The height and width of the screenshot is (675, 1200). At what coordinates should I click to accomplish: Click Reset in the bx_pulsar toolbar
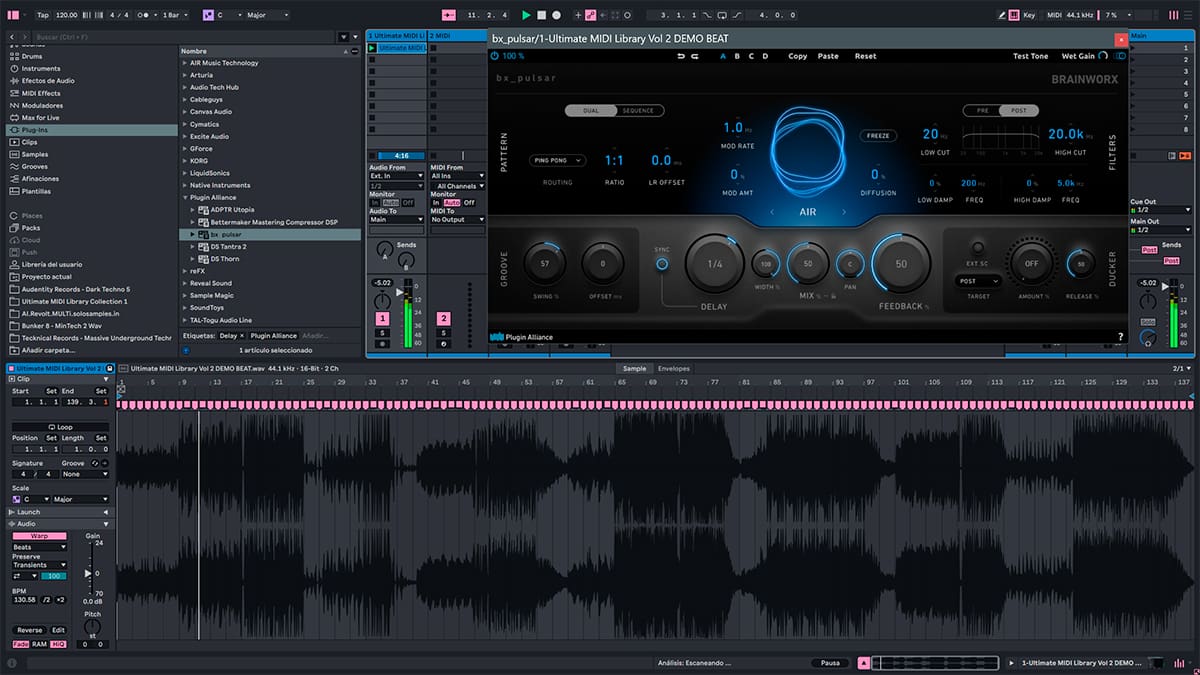pyautogui.click(x=865, y=56)
